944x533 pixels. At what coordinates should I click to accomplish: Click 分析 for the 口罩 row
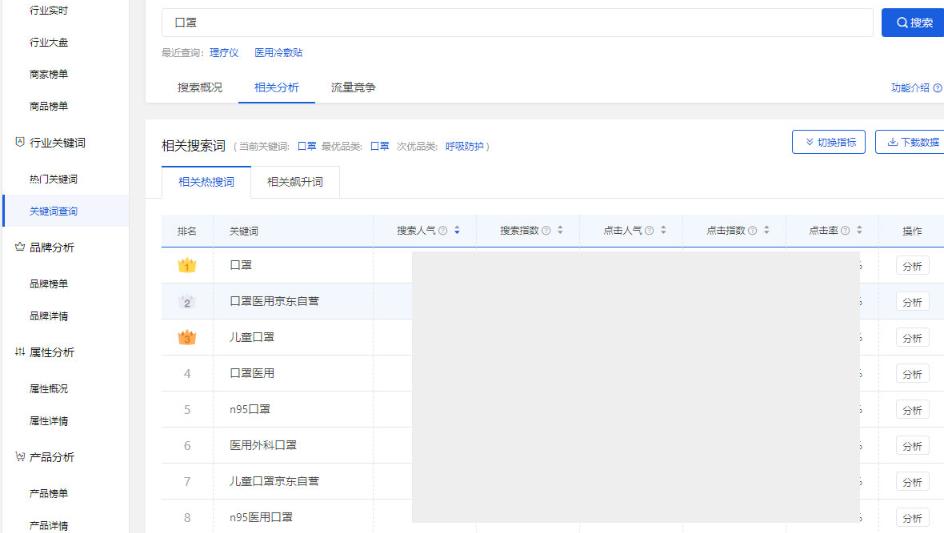[912, 266]
